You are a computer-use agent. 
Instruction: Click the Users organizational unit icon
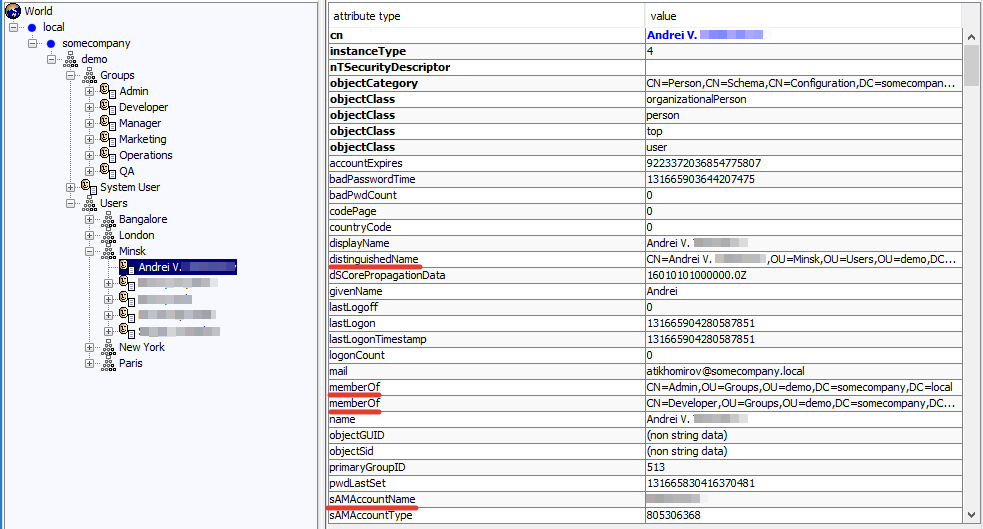90,203
